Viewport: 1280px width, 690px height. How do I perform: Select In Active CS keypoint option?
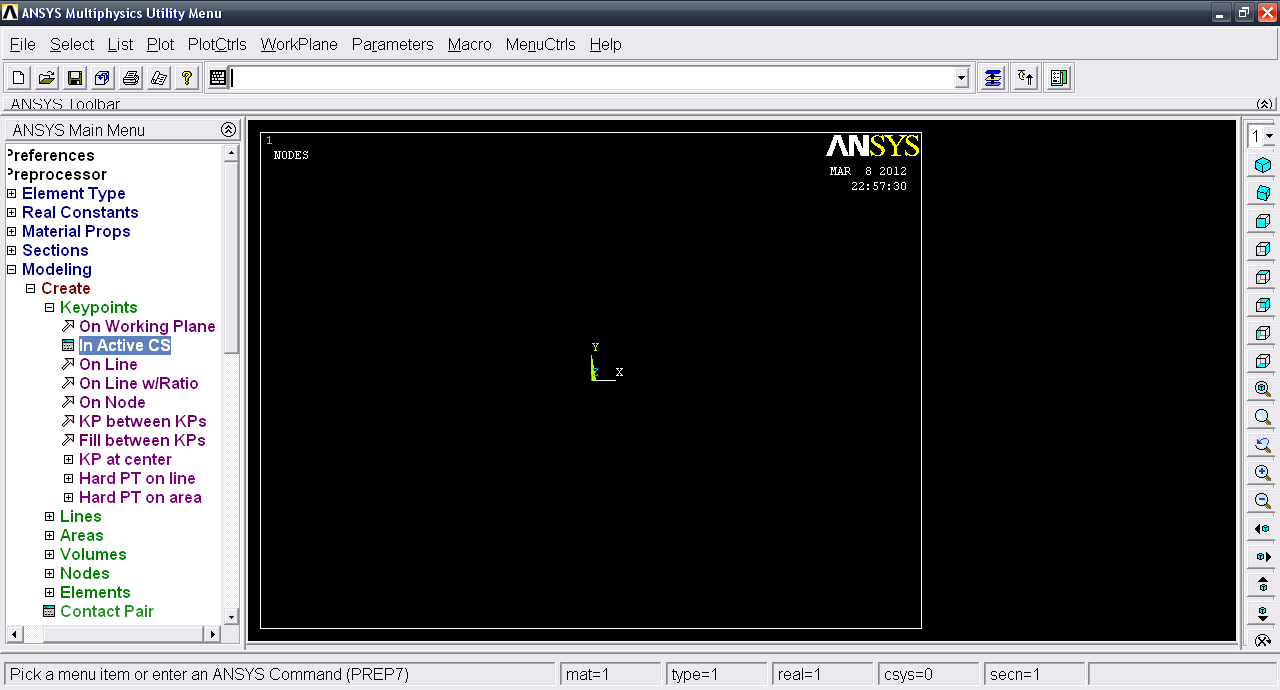[125, 346]
